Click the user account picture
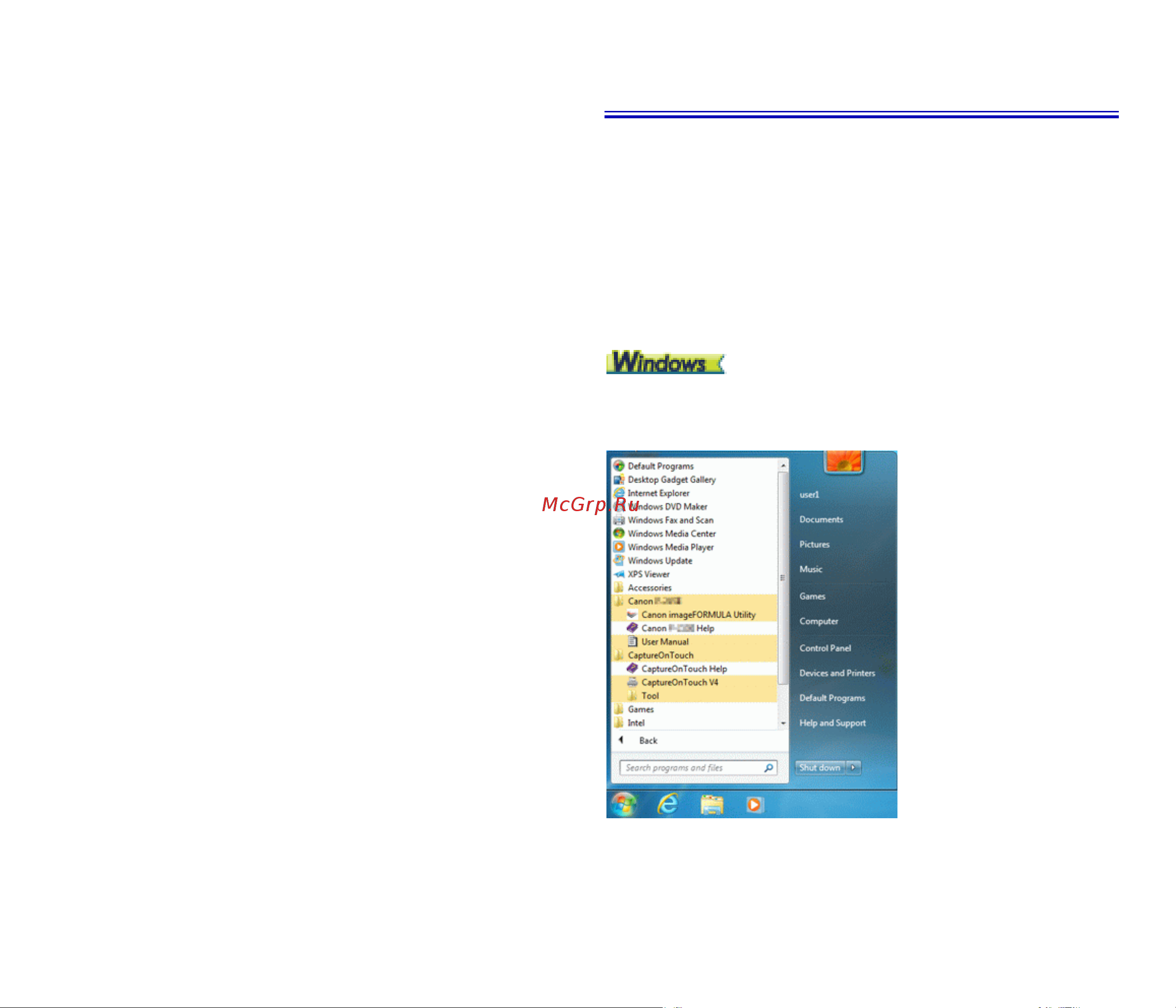This screenshot has width=1176, height=1008. (x=843, y=462)
